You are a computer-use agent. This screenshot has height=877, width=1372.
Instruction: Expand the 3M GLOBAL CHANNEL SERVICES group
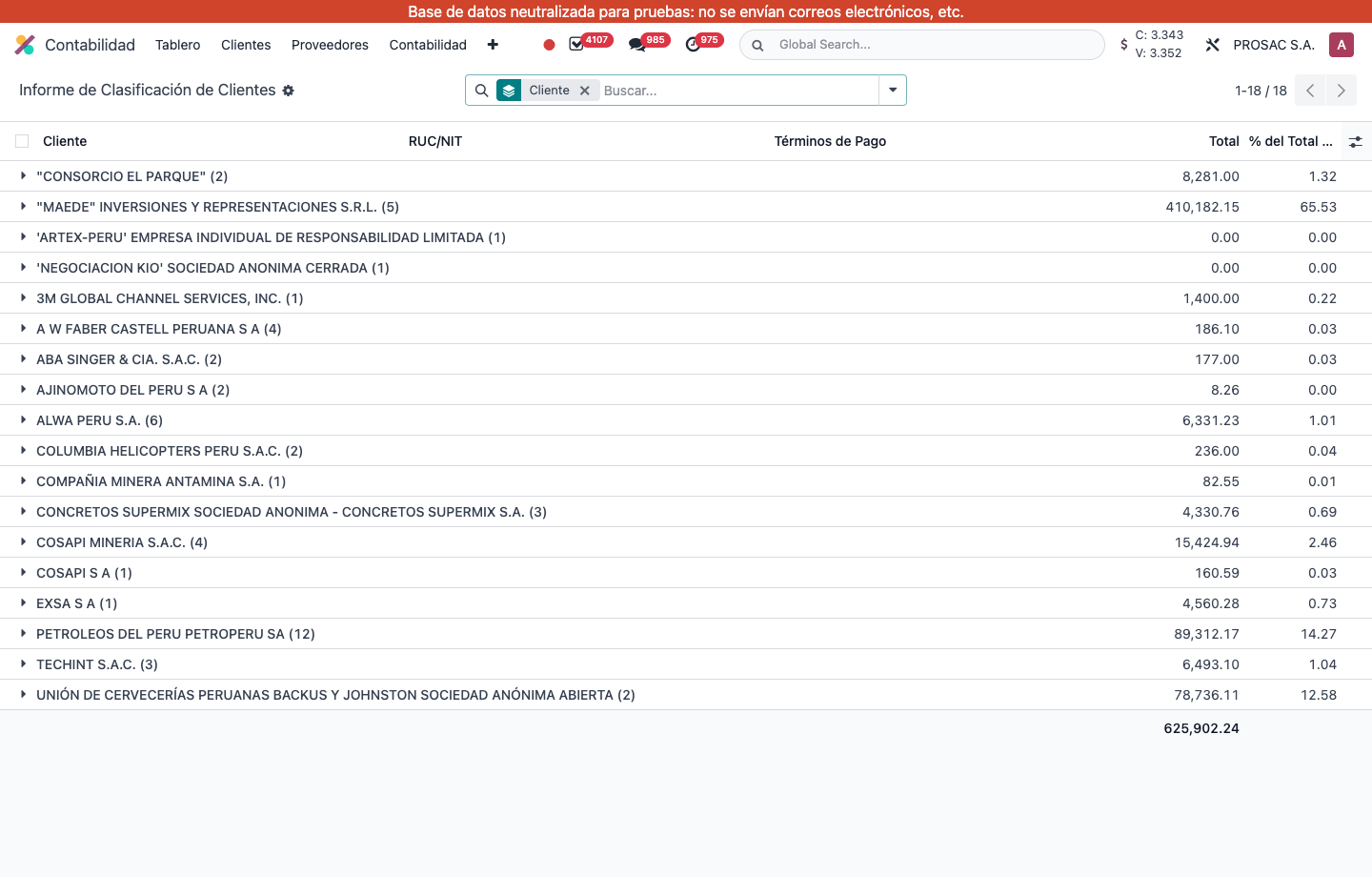[23, 298]
